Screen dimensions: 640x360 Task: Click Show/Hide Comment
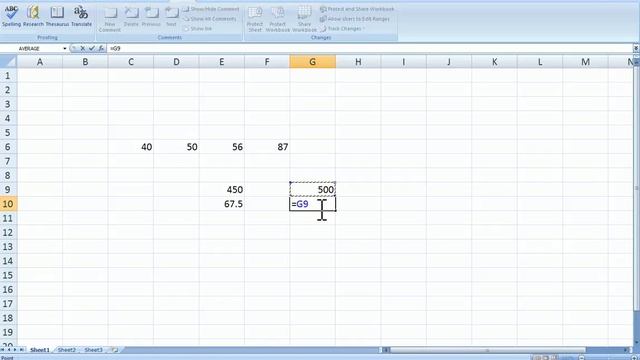(x=211, y=9)
